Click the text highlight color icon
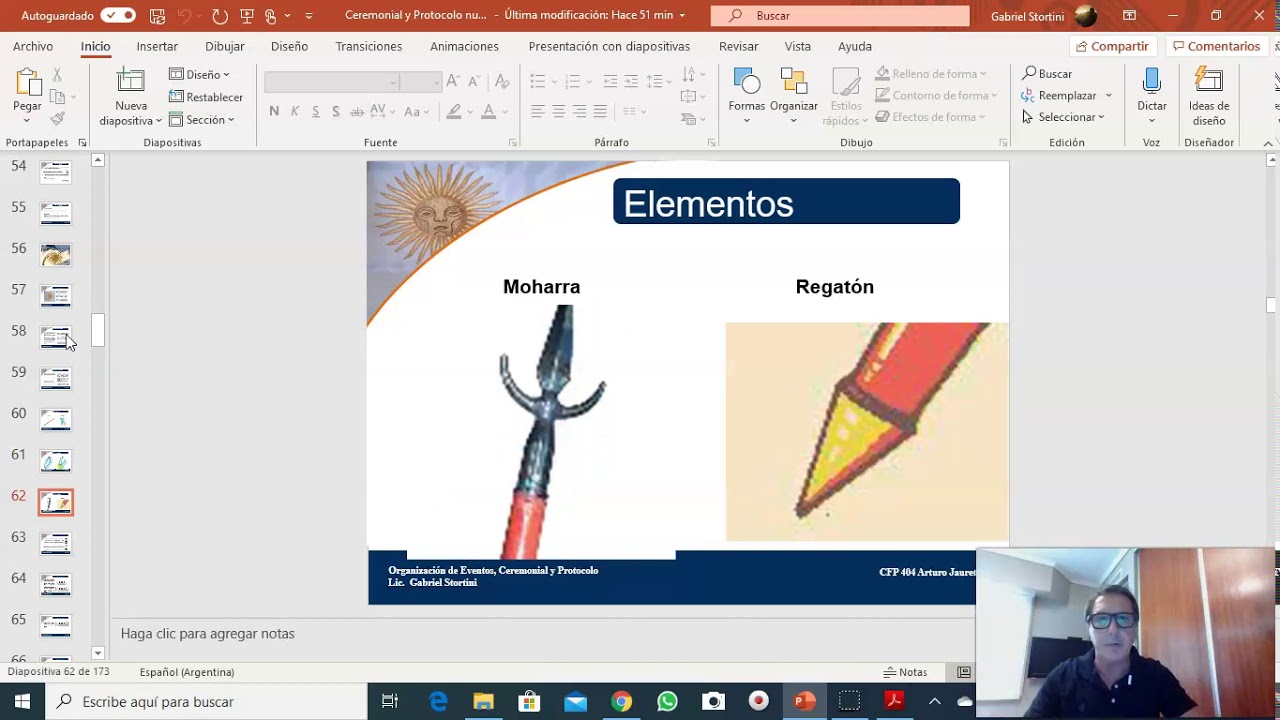1280x720 pixels. coord(454,112)
